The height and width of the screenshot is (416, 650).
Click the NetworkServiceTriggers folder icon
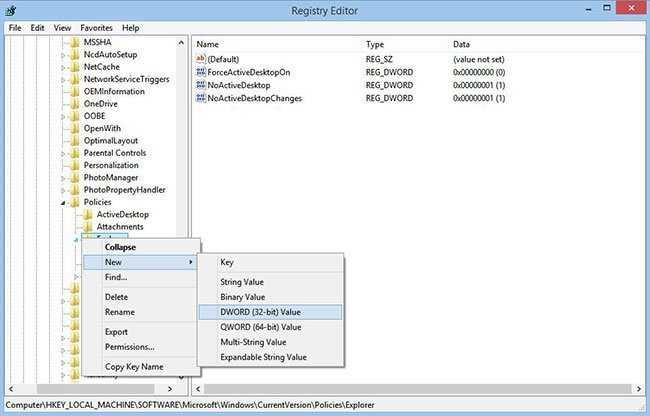pos(75,79)
